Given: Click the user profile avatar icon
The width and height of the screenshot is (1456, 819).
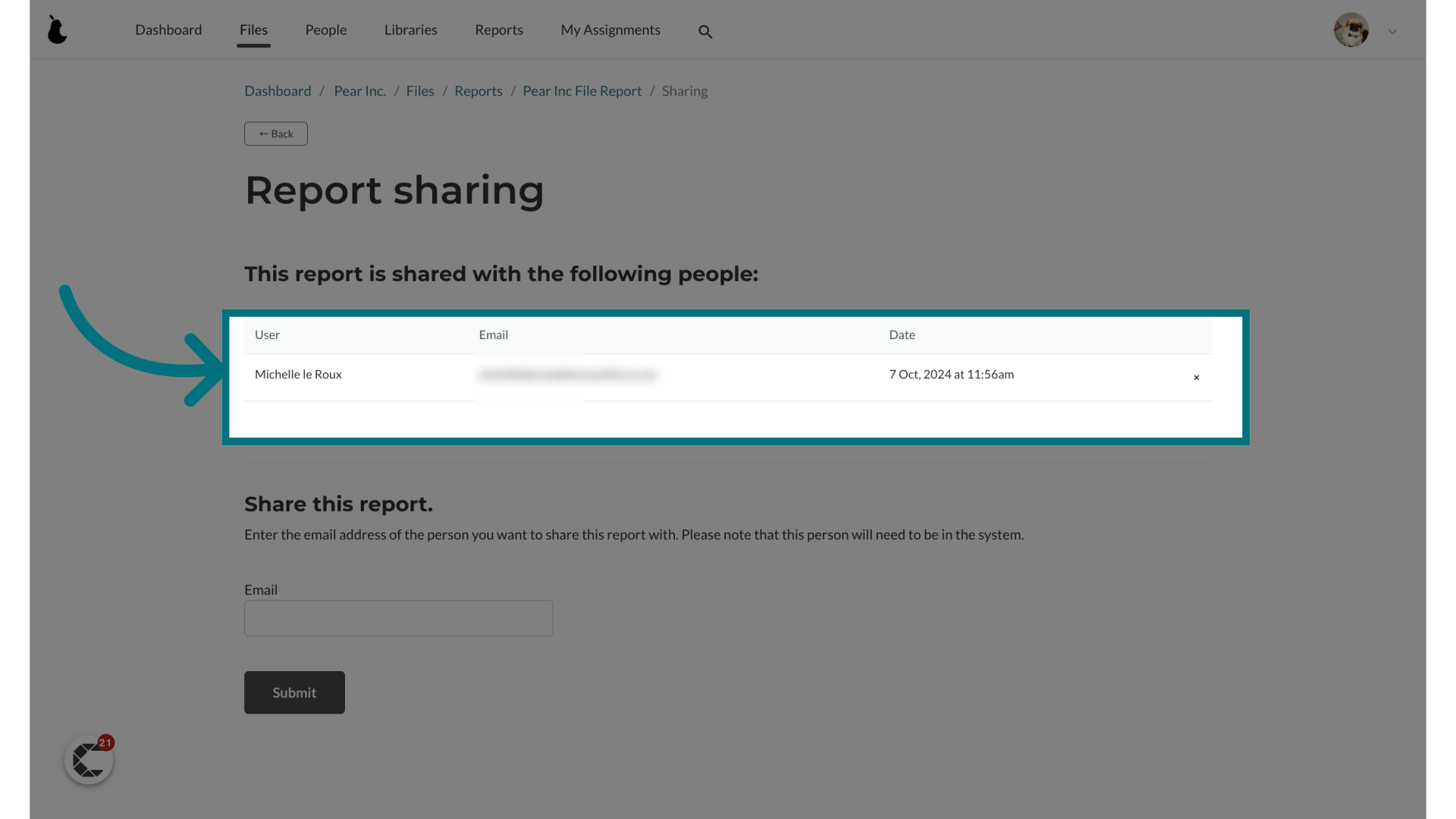Looking at the screenshot, I should click(x=1352, y=30).
